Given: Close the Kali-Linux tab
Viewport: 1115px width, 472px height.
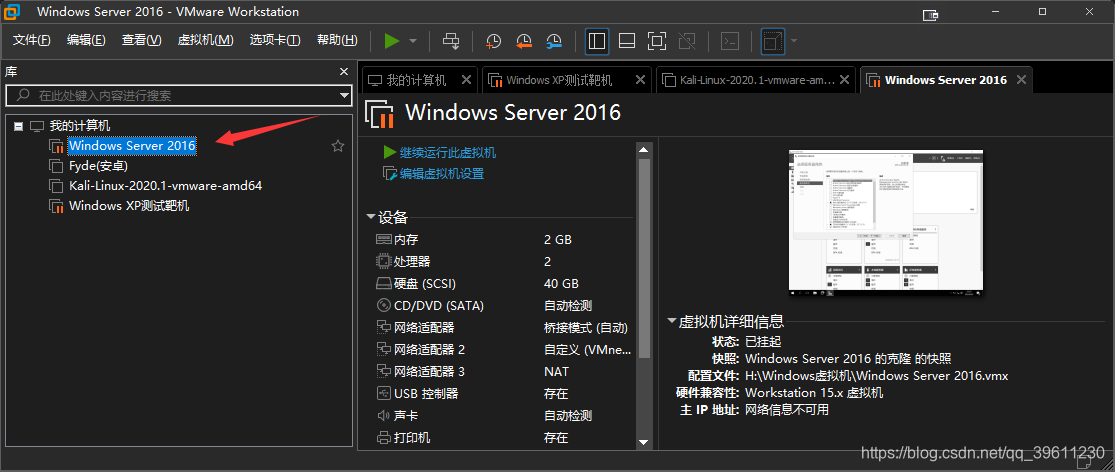Looking at the screenshot, I should [844, 80].
